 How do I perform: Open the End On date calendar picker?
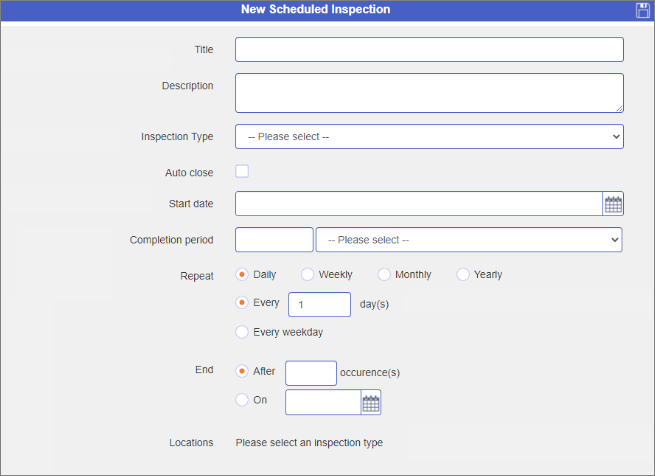[x=371, y=402]
